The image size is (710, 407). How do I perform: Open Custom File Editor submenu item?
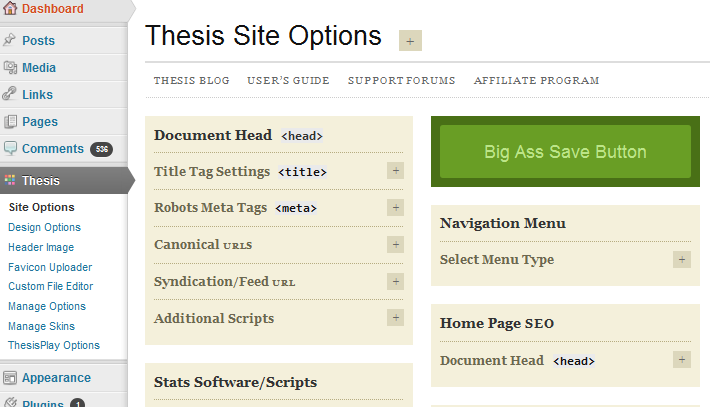[x=51, y=286]
